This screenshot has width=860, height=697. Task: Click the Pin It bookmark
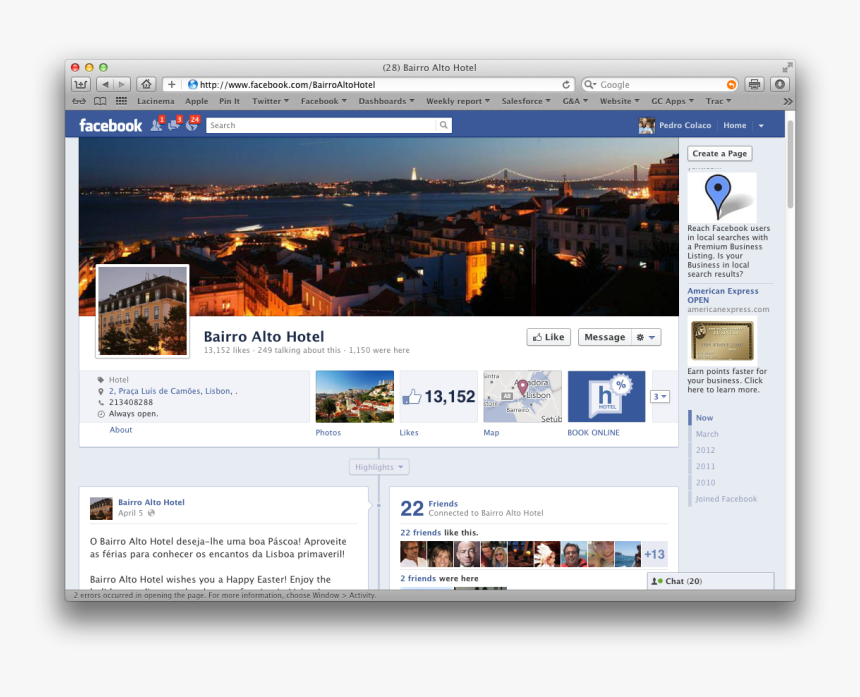click(x=229, y=101)
